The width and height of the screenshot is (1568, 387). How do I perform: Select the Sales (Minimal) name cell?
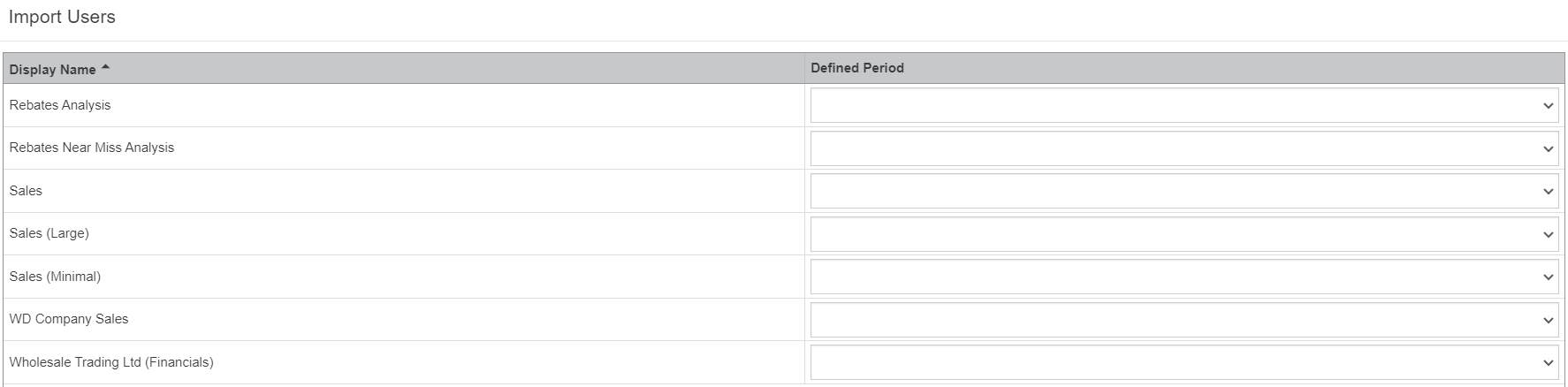[55, 277]
